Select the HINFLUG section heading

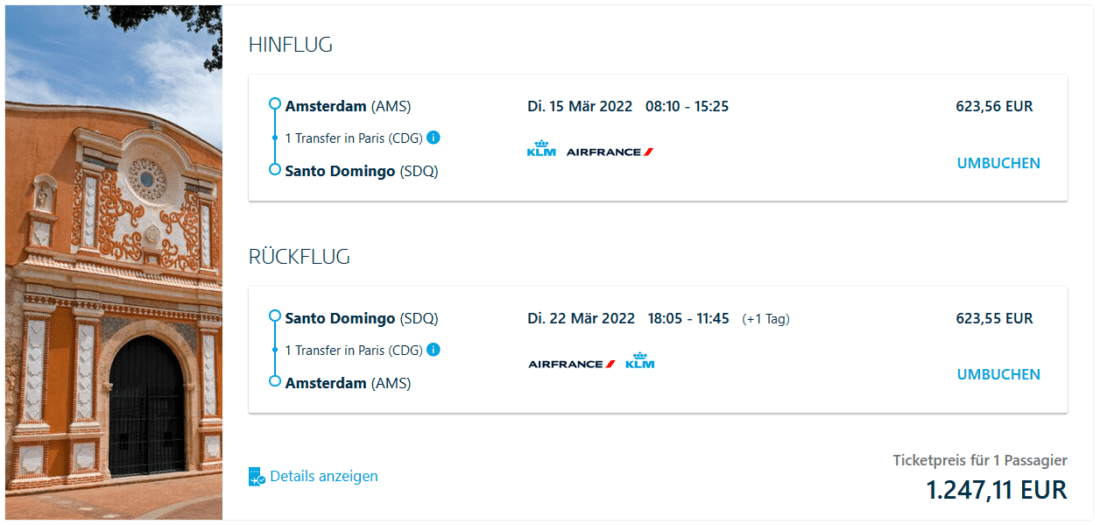290,45
